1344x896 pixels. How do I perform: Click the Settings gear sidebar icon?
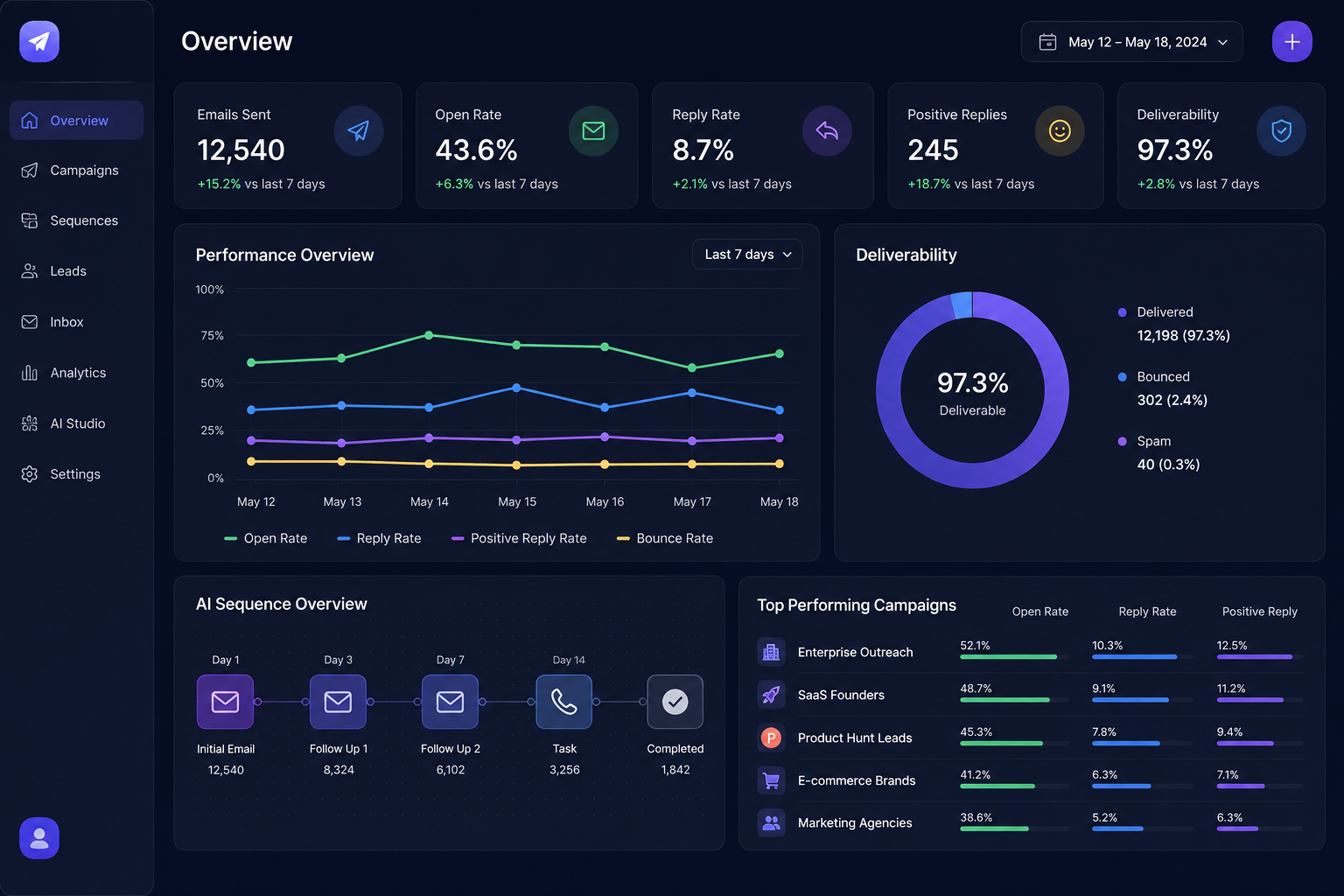pos(30,474)
